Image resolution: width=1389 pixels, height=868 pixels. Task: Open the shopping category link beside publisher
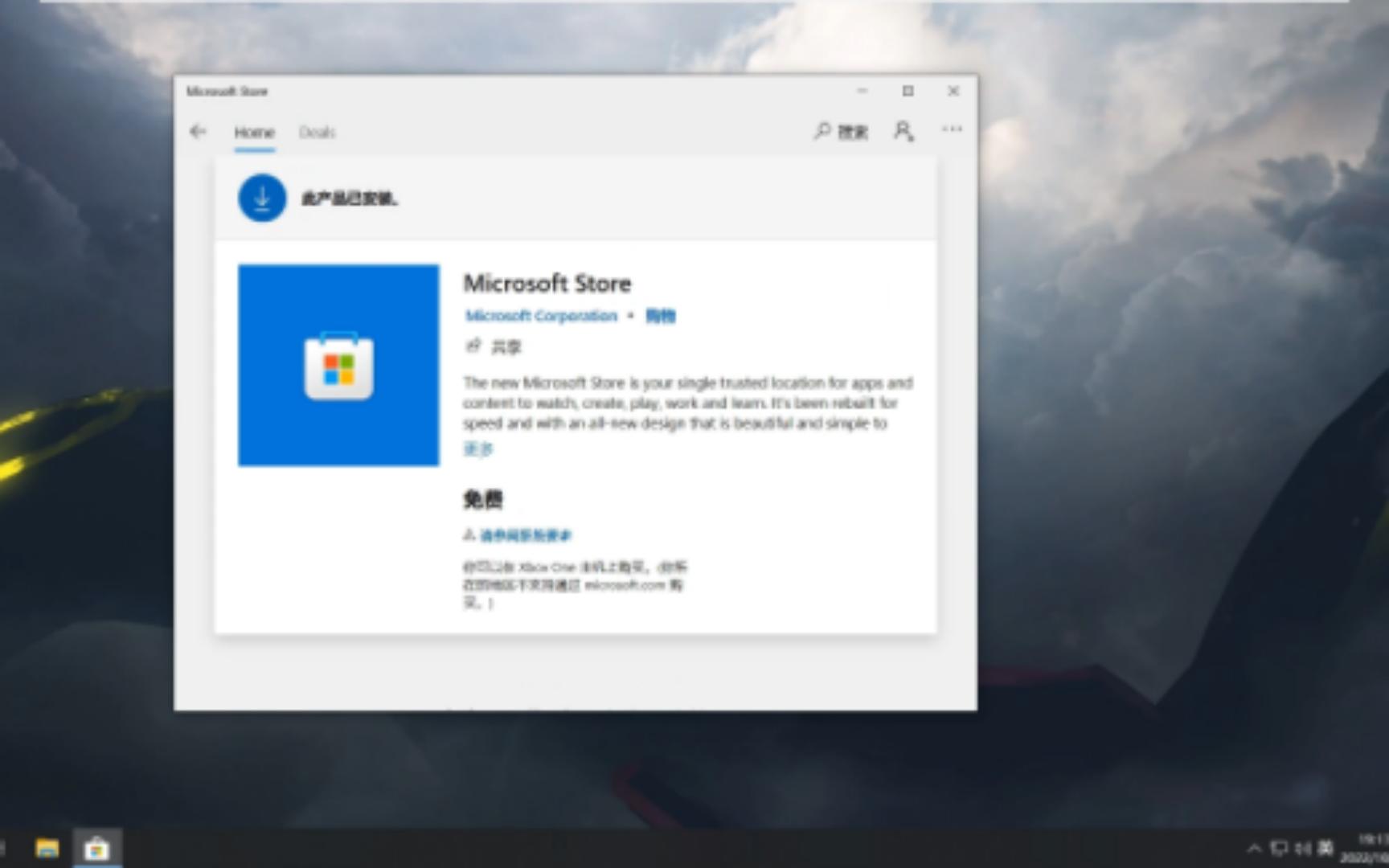(660, 316)
